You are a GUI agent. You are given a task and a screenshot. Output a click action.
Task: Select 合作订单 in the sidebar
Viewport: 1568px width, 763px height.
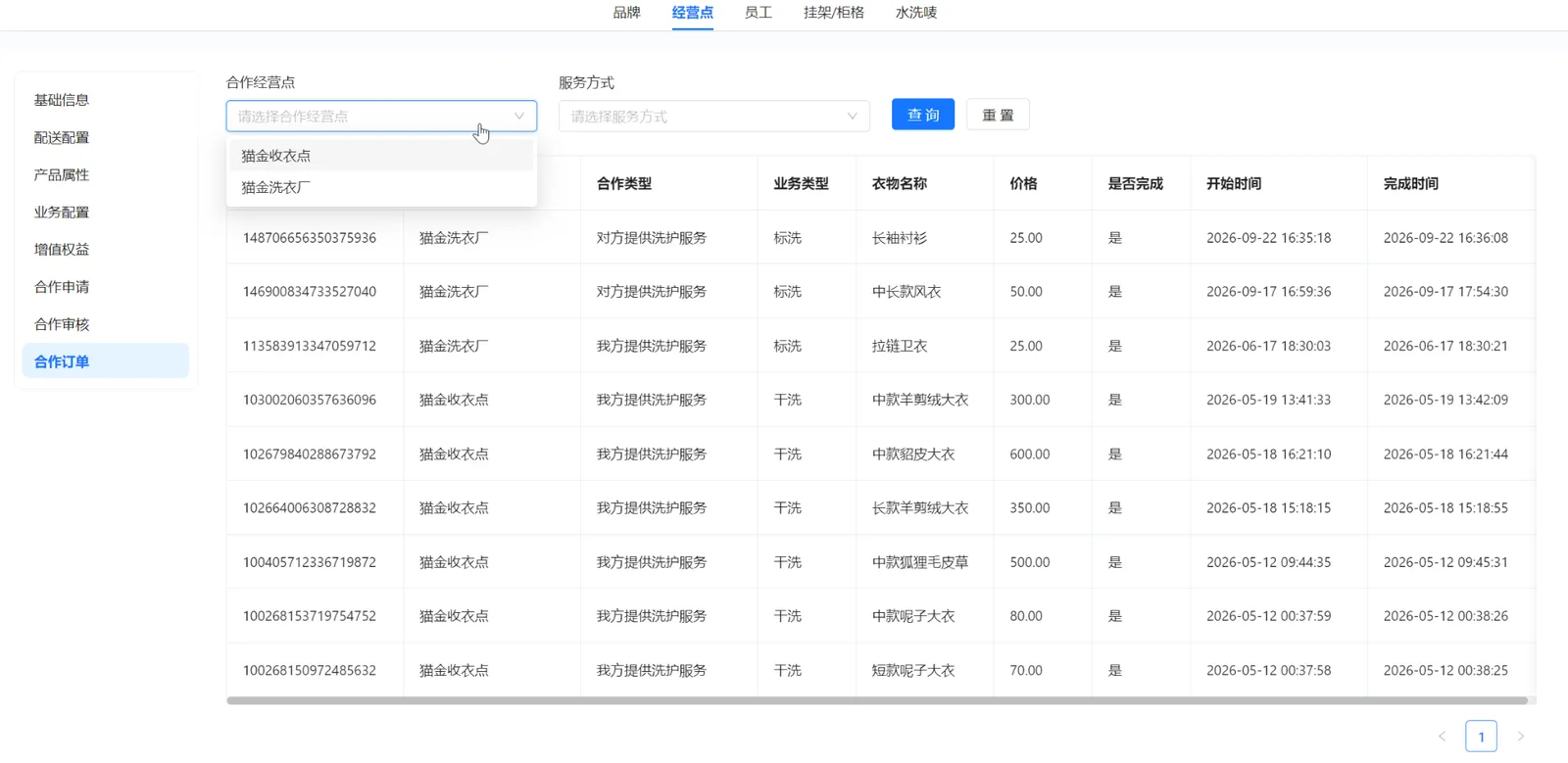pos(106,360)
